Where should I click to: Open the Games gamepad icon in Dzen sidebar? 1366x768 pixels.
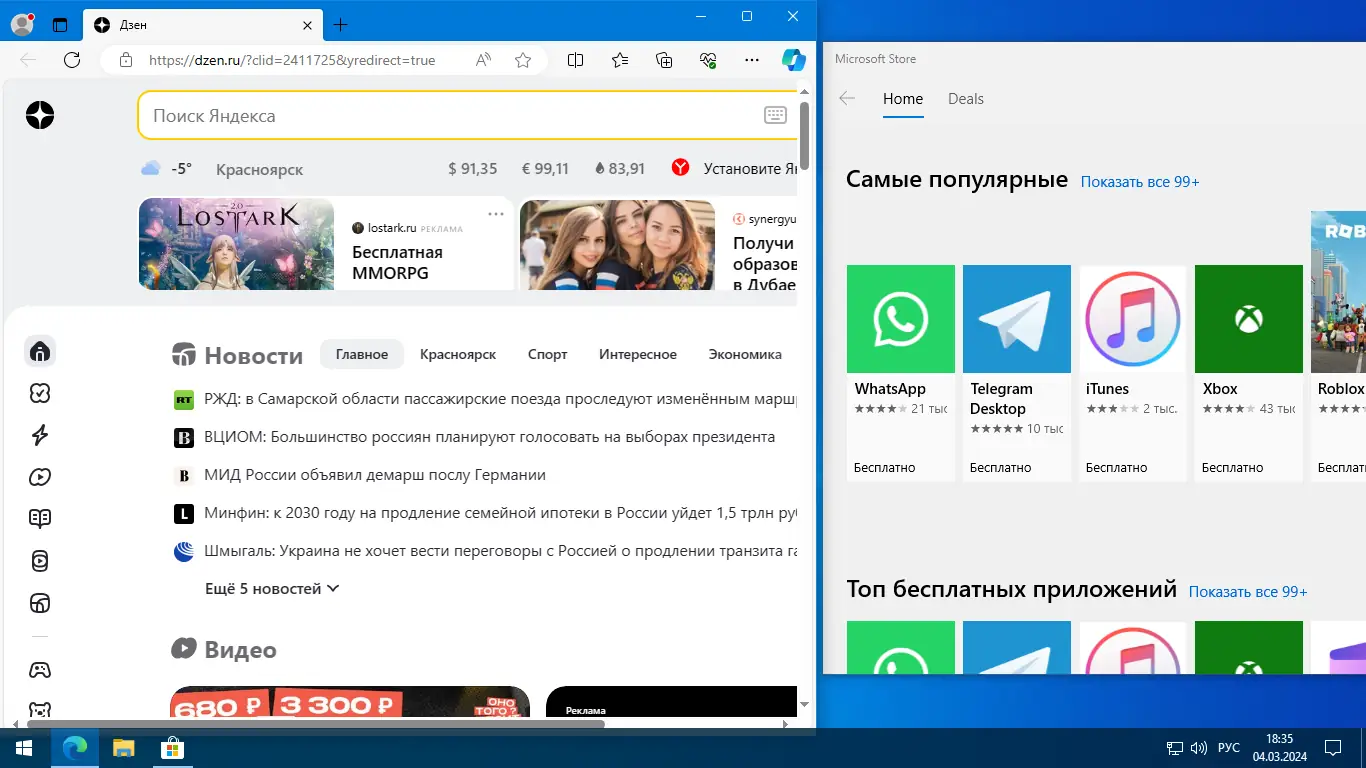[x=40, y=669]
